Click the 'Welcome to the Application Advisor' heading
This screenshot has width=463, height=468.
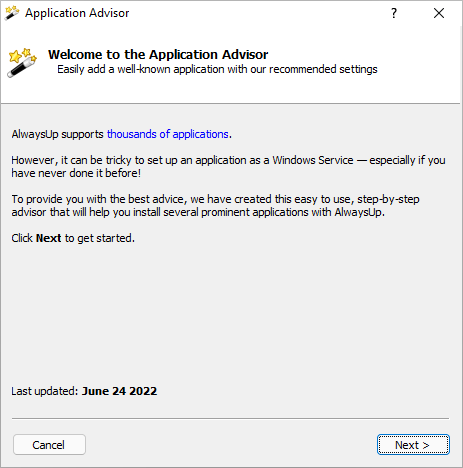(x=158, y=54)
